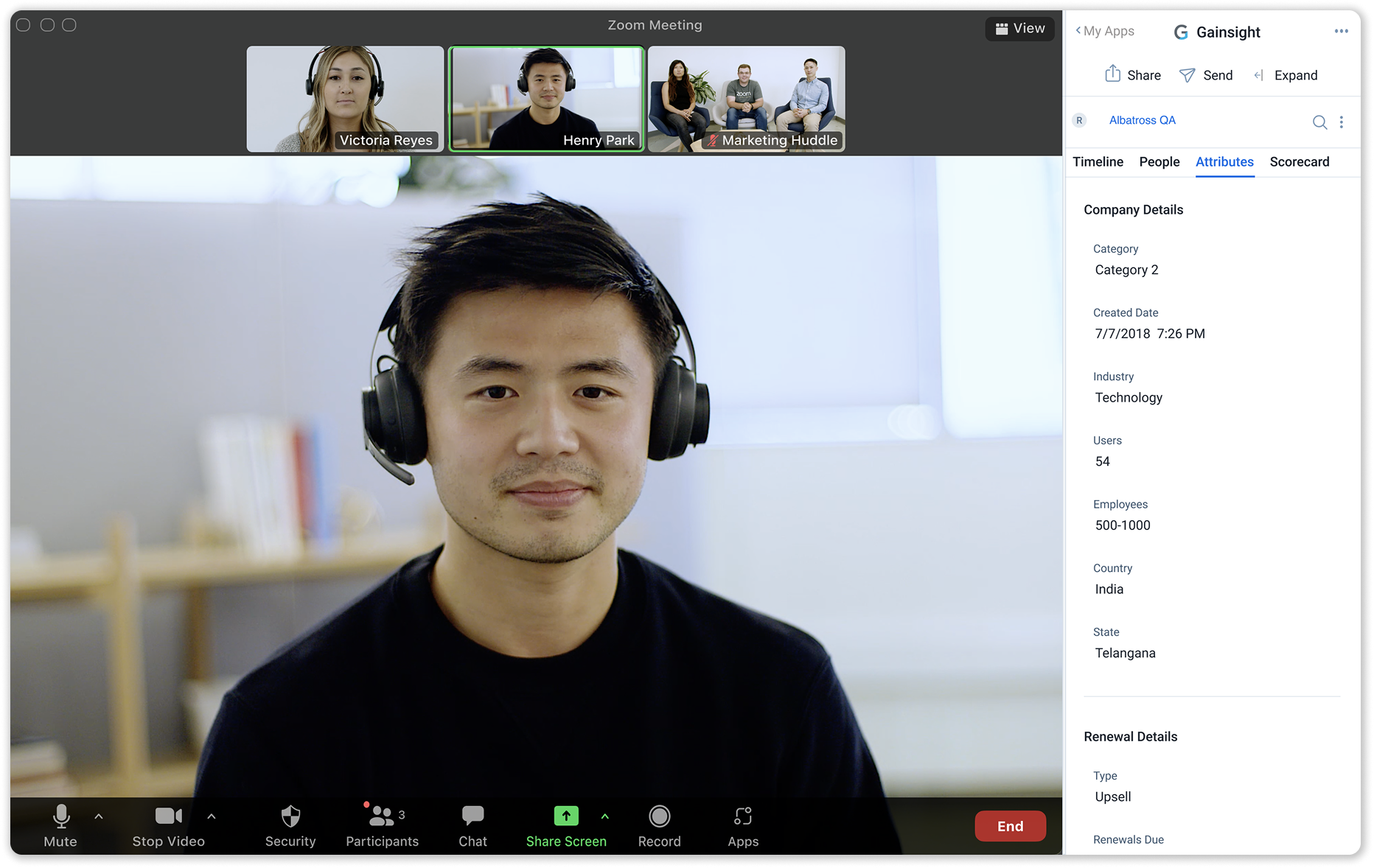Open the Apps panel

point(743,825)
